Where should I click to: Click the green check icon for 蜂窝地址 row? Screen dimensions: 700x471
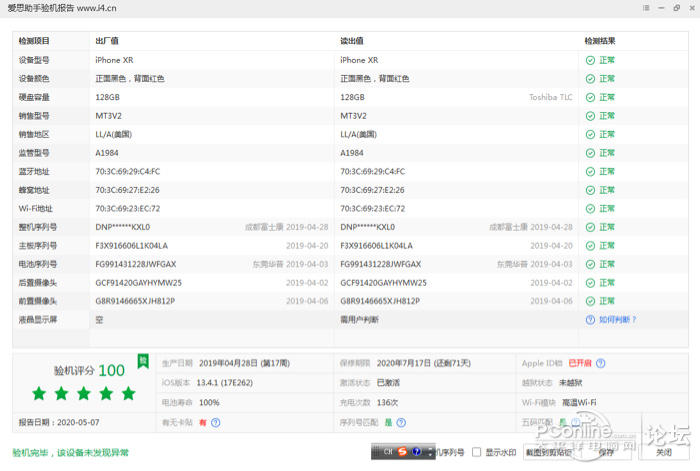(x=590, y=190)
